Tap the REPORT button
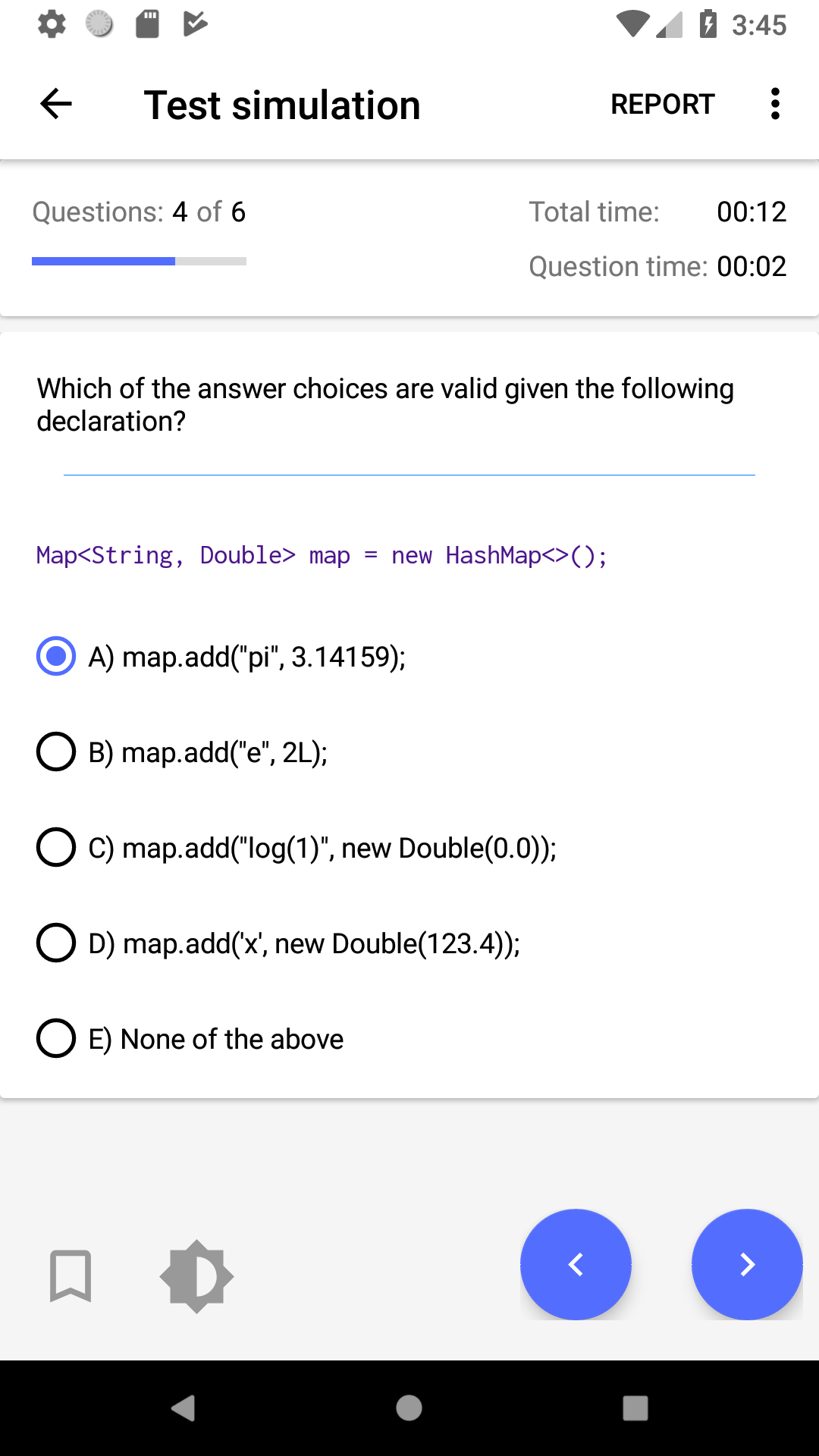Image resolution: width=819 pixels, height=1456 pixels. click(662, 104)
